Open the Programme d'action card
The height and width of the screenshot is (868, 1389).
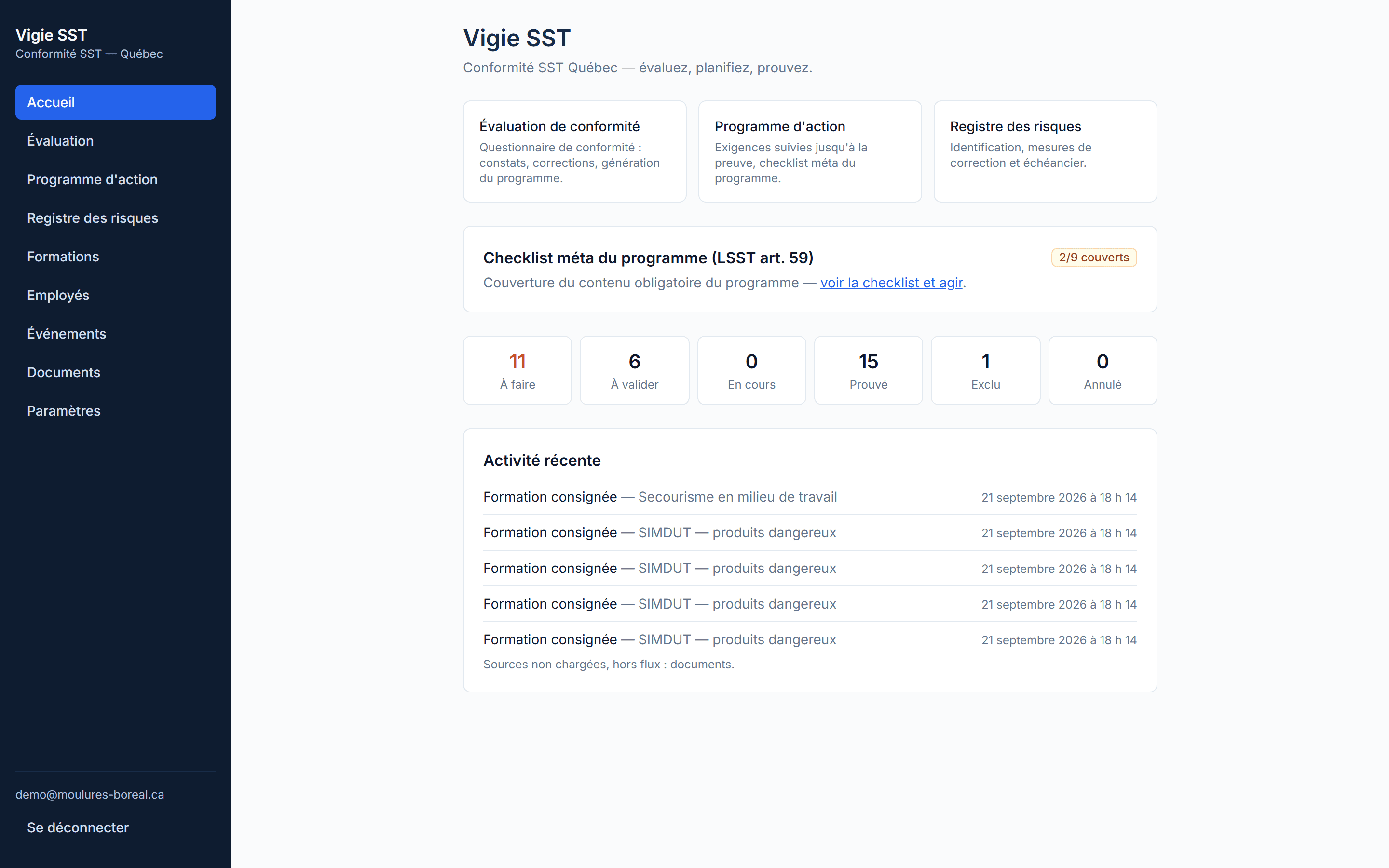pos(810,151)
